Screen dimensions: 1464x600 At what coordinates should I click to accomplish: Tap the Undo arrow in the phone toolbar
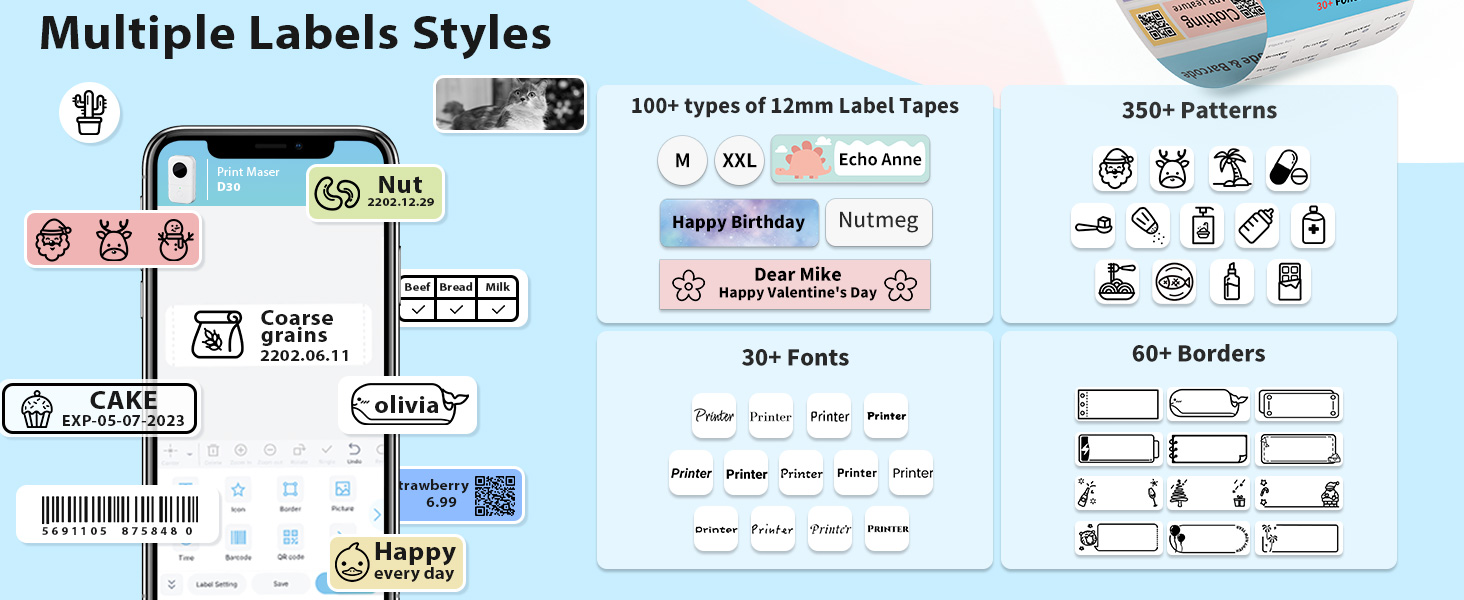click(x=353, y=450)
